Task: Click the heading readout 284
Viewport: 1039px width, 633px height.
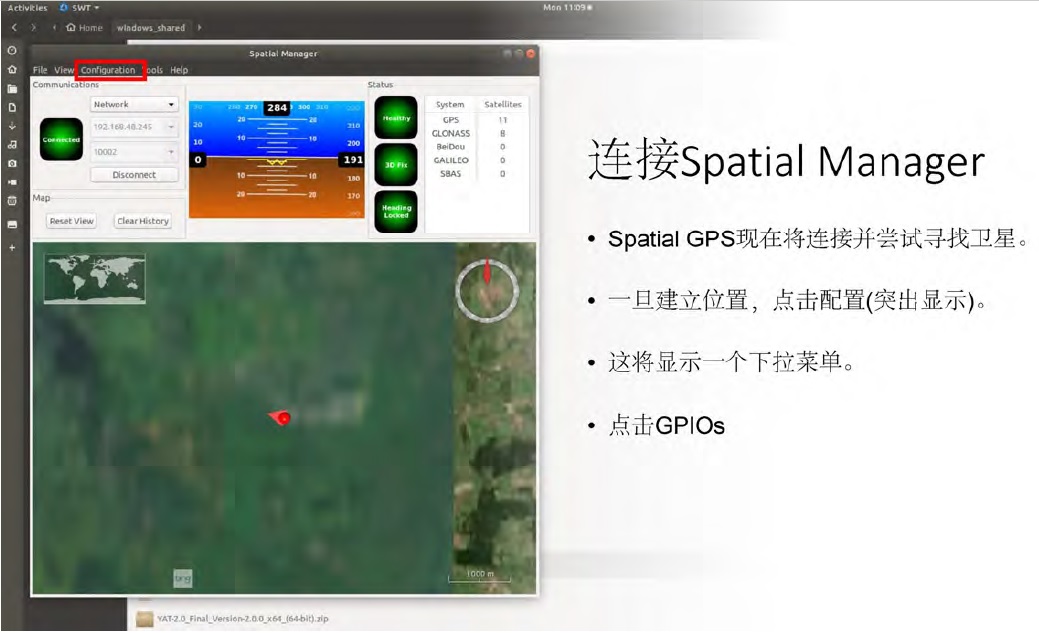Action: coord(277,107)
